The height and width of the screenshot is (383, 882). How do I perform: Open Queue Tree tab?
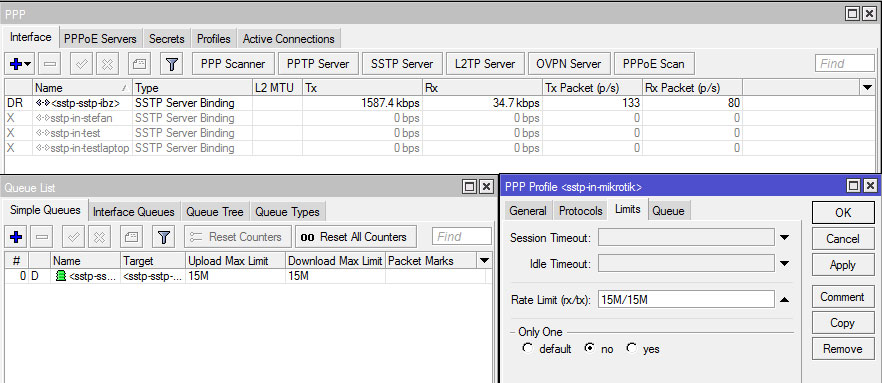pyautogui.click(x=215, y=212)
